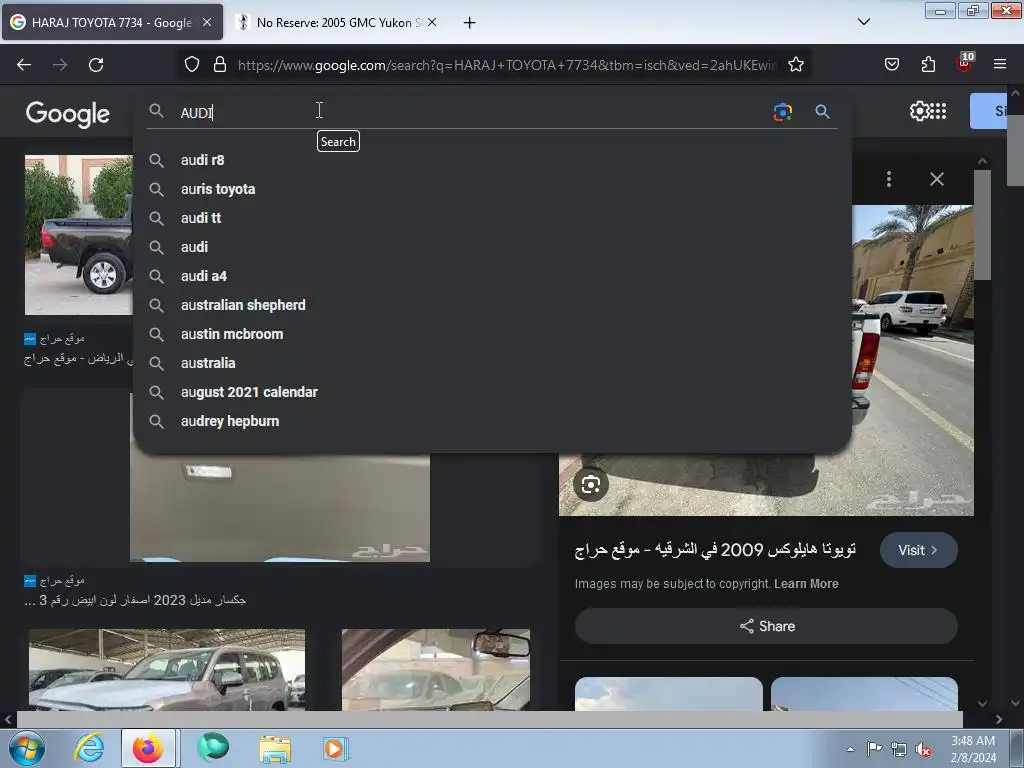The height and width of the screenshot is (768, 1024).
Task: Search by image with Google Lens icon
Action: pyautogui.click(x=782, y=112)
